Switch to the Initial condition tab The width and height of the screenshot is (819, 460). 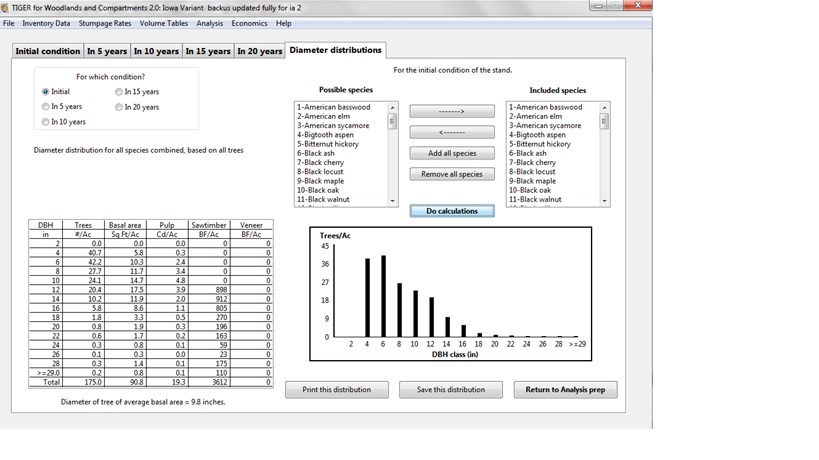pos(47,51)
